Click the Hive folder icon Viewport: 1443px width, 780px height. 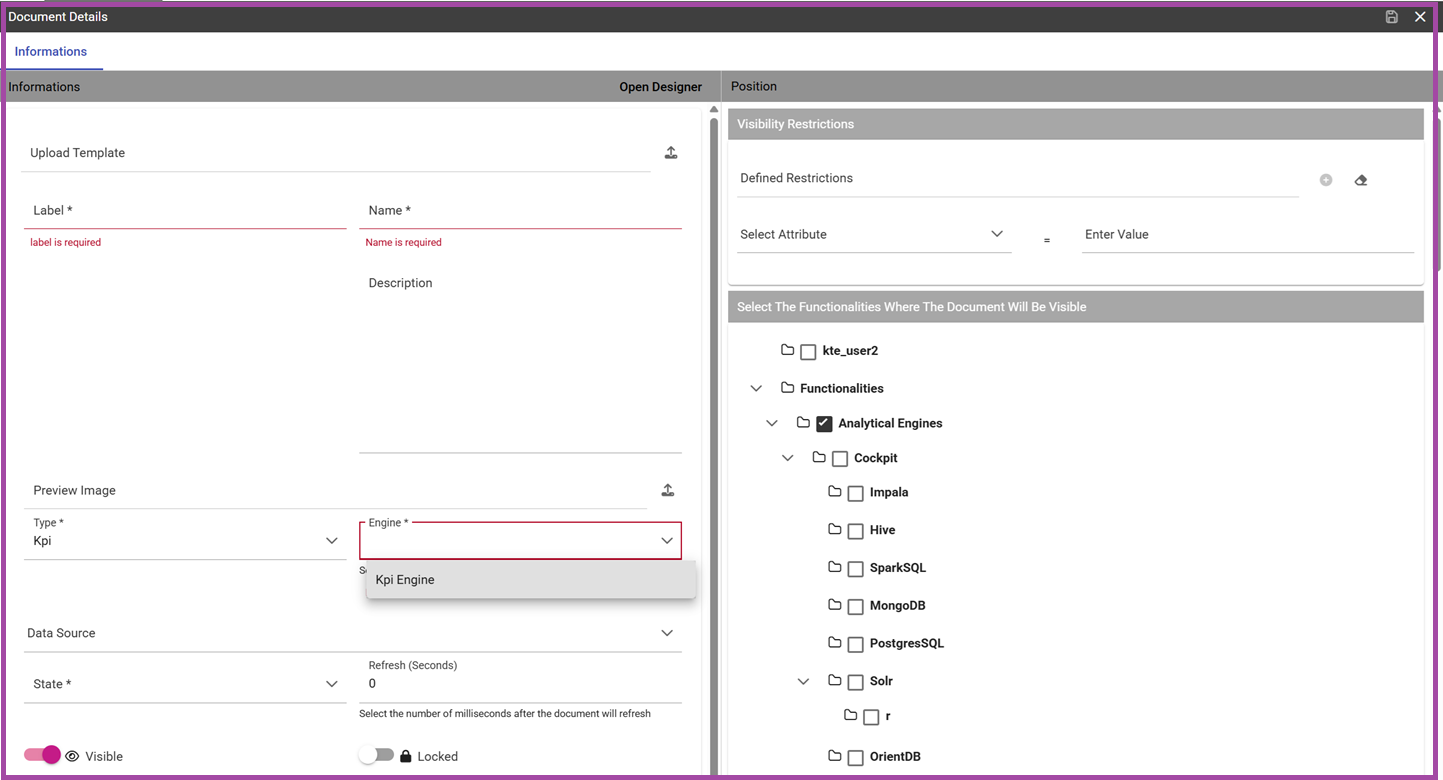(x=835, y=529)
